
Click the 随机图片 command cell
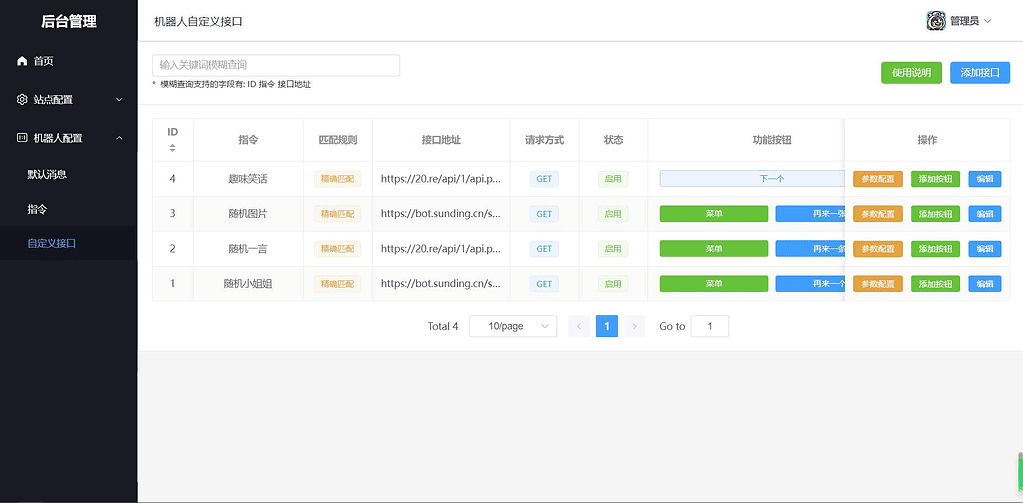(248, 214)
